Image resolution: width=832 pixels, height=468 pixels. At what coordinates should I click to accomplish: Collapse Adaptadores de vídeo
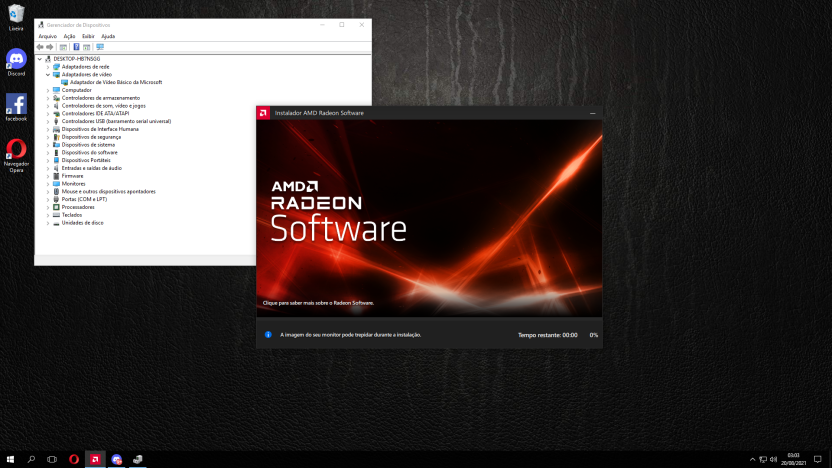48,75
